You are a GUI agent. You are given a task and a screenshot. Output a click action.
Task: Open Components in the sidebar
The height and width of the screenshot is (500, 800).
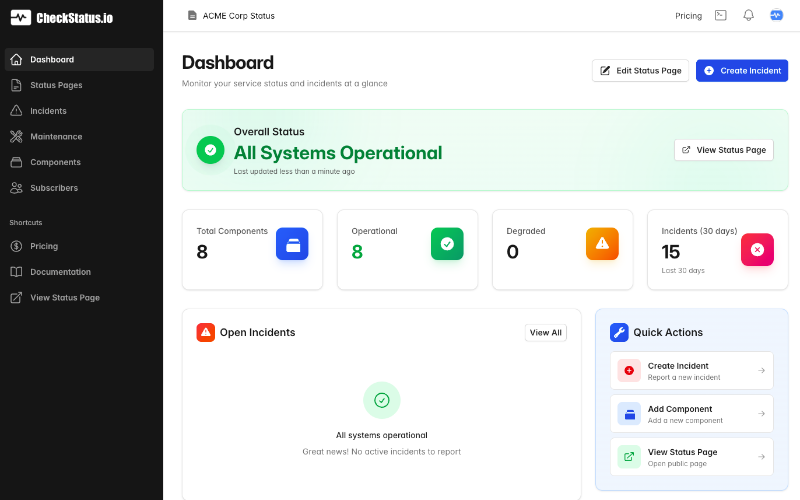(79, 162)
